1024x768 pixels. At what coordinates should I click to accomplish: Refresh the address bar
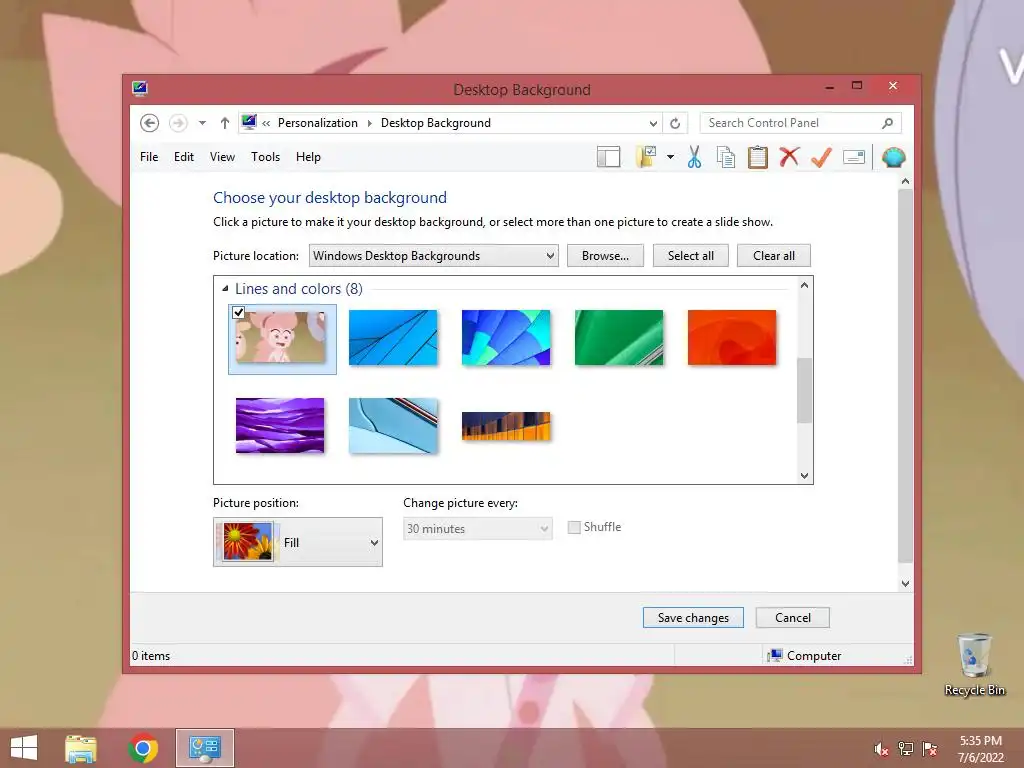[675, 123]
